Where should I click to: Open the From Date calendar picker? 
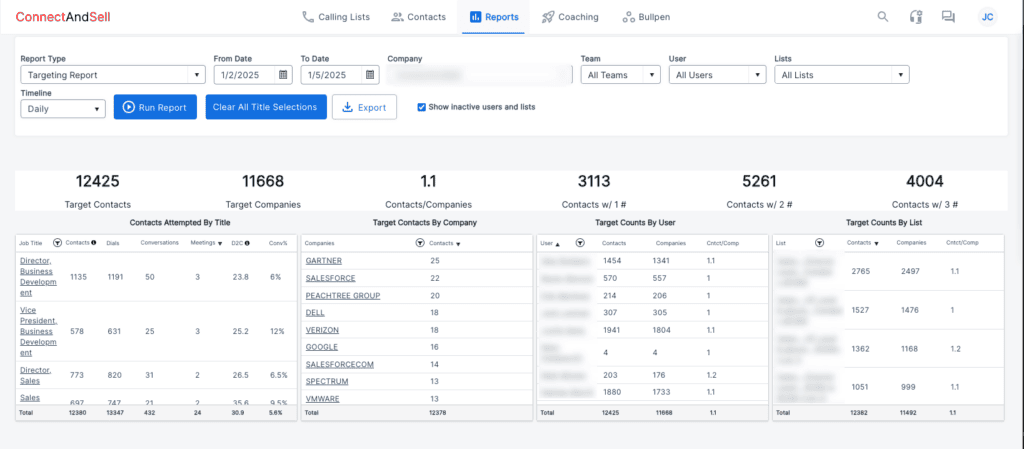click(x=283, y=74)
